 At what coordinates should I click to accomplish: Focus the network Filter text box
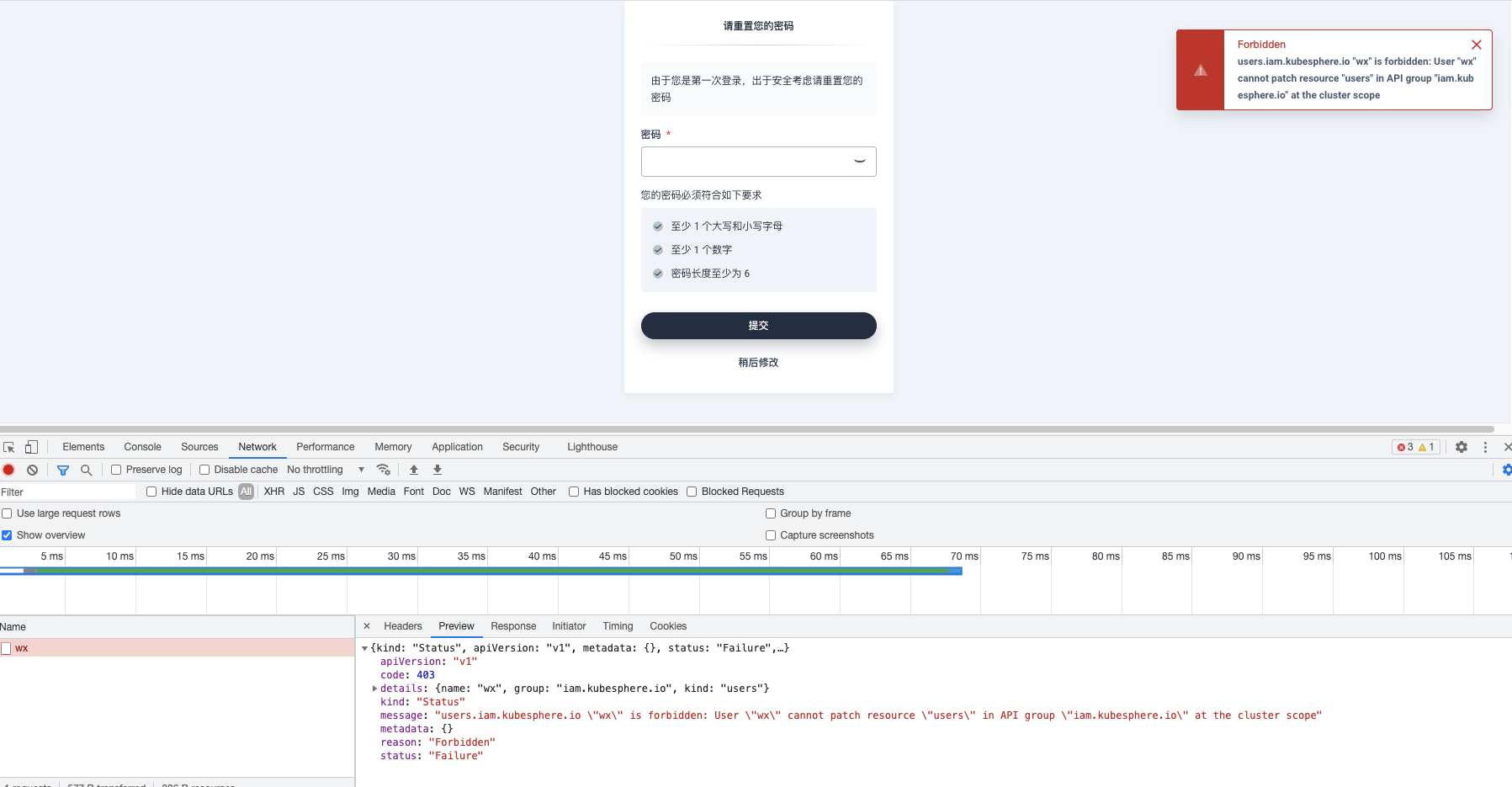coord(68,492)
